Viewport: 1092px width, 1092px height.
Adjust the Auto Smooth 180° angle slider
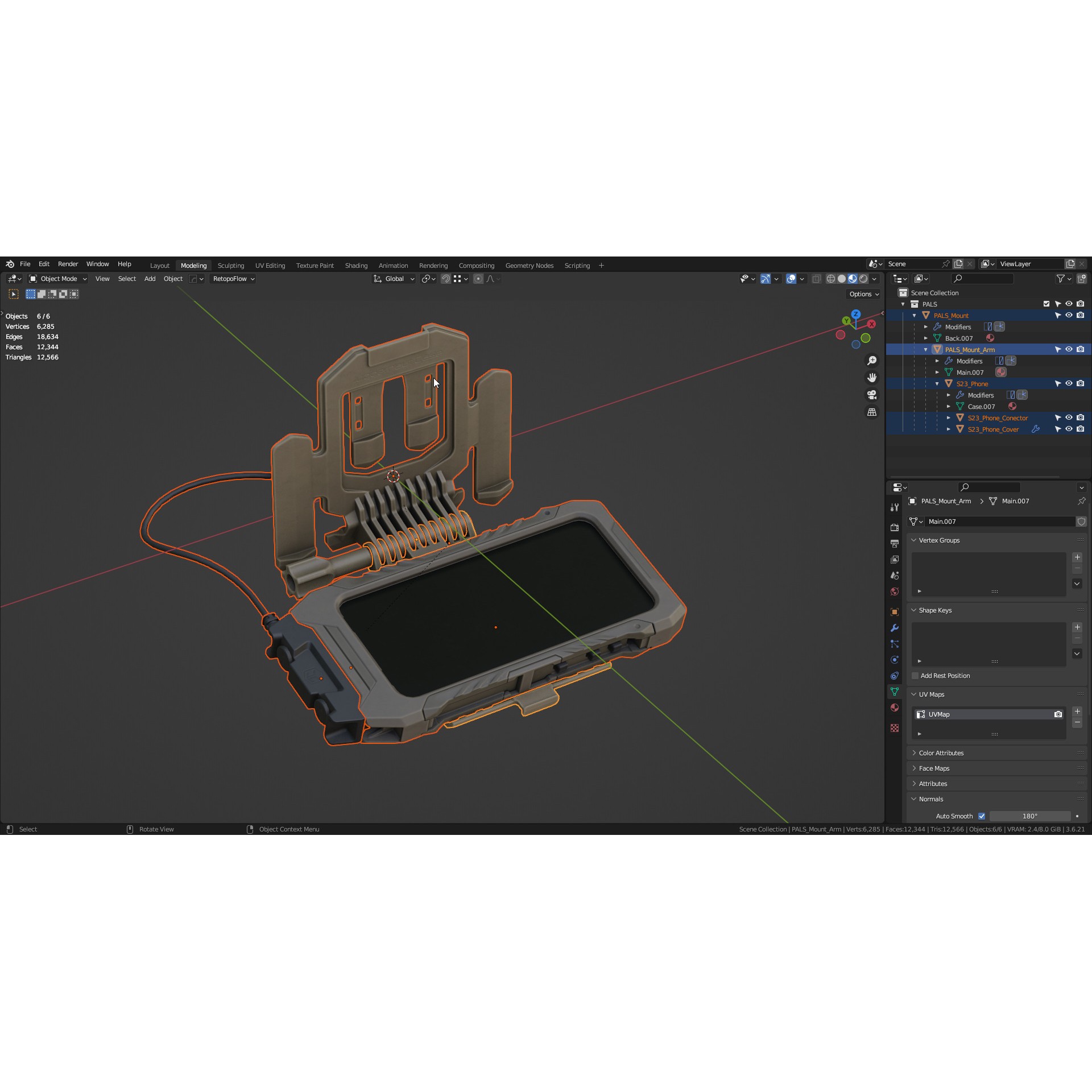[1029, 816]
